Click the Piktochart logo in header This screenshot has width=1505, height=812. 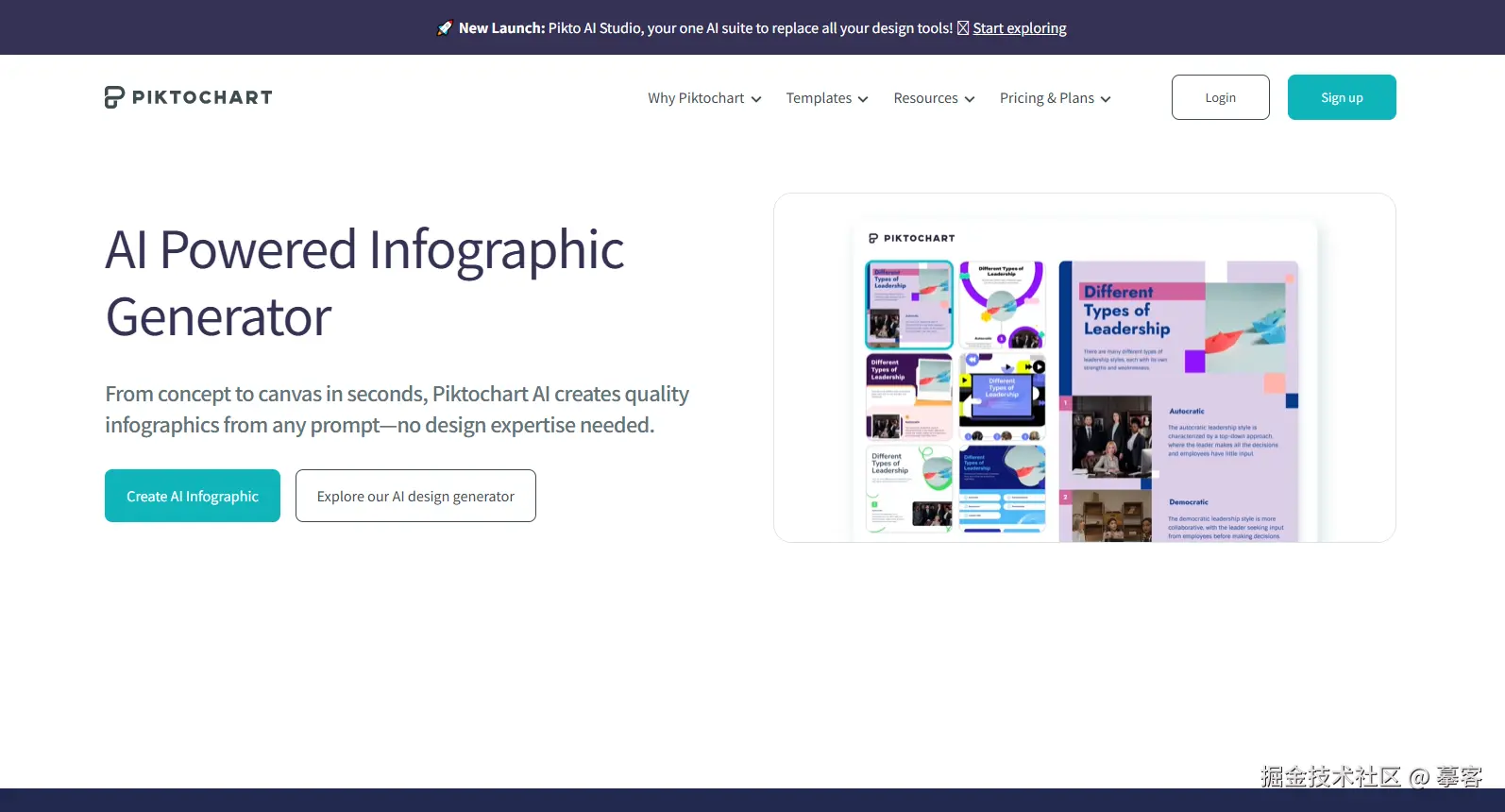coord(189,97)
